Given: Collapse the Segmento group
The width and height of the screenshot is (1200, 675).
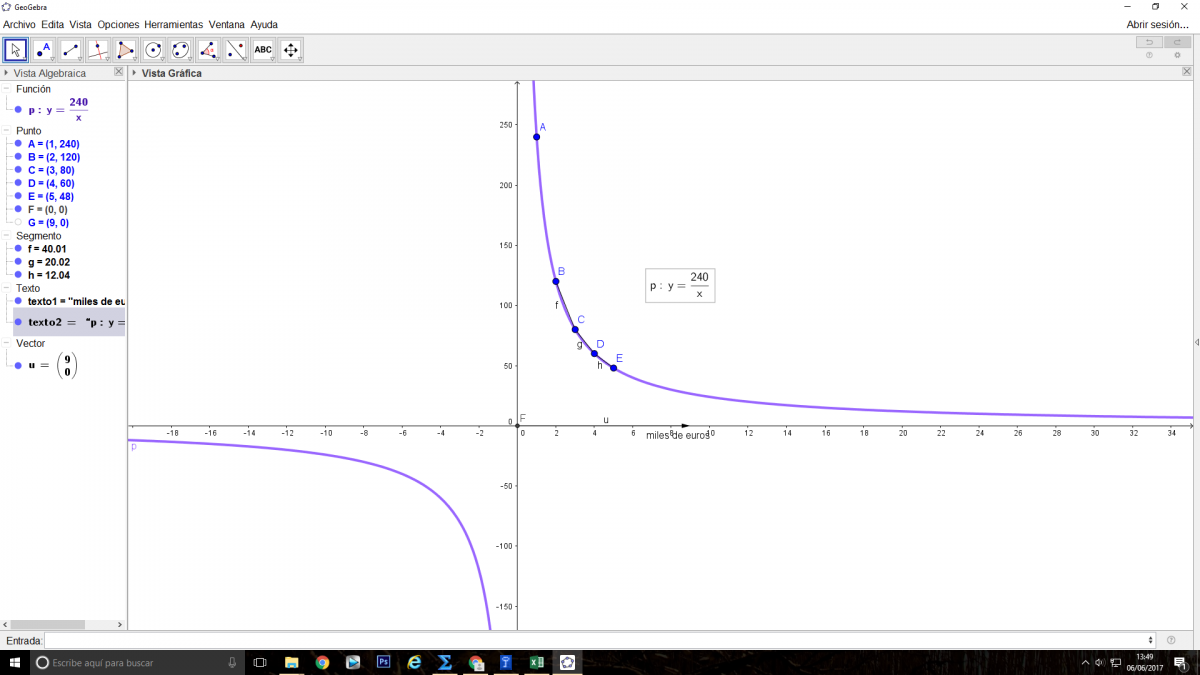Looking at the screenshot, I should point(7,236).
